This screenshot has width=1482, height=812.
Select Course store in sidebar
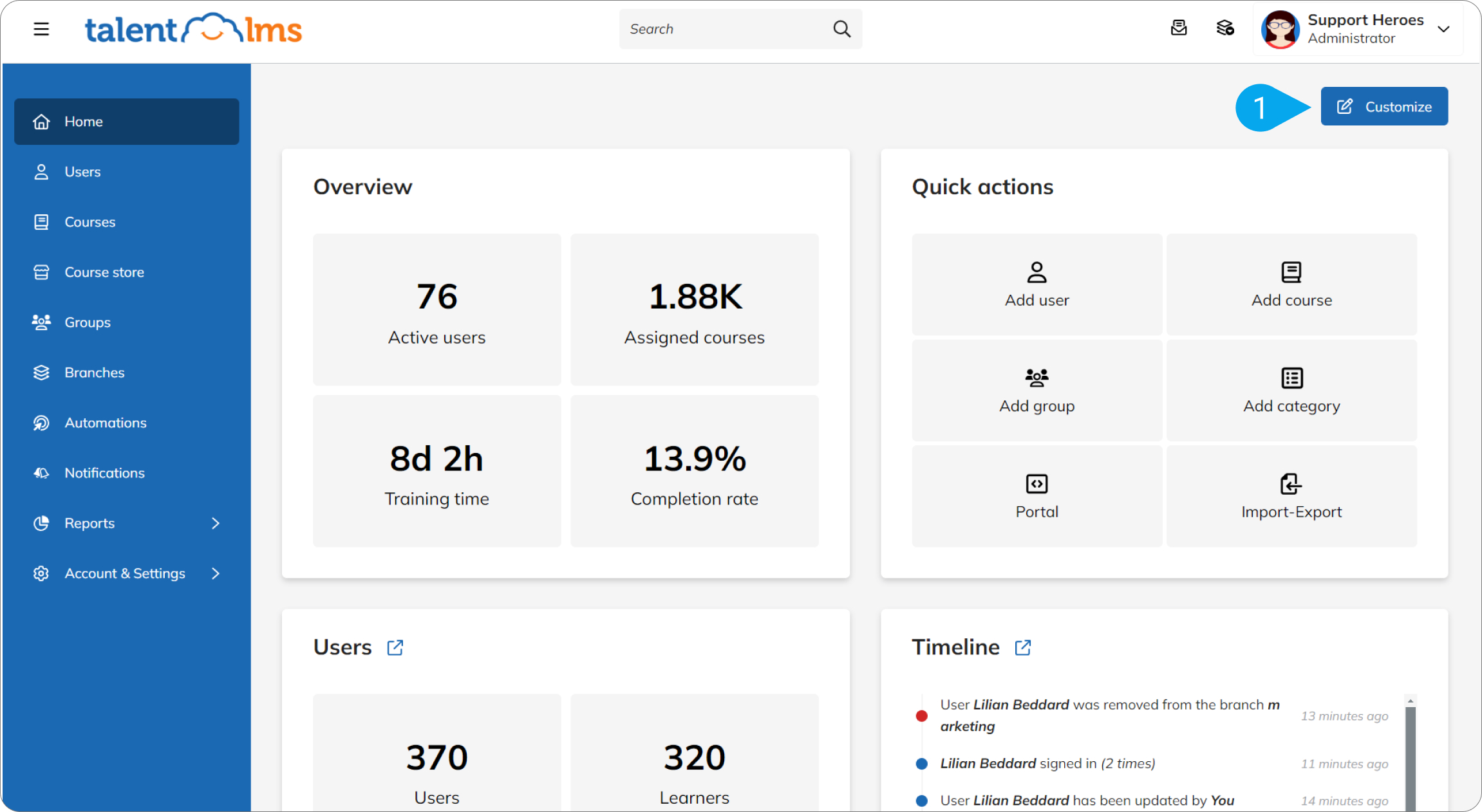[x=104, y=272]
